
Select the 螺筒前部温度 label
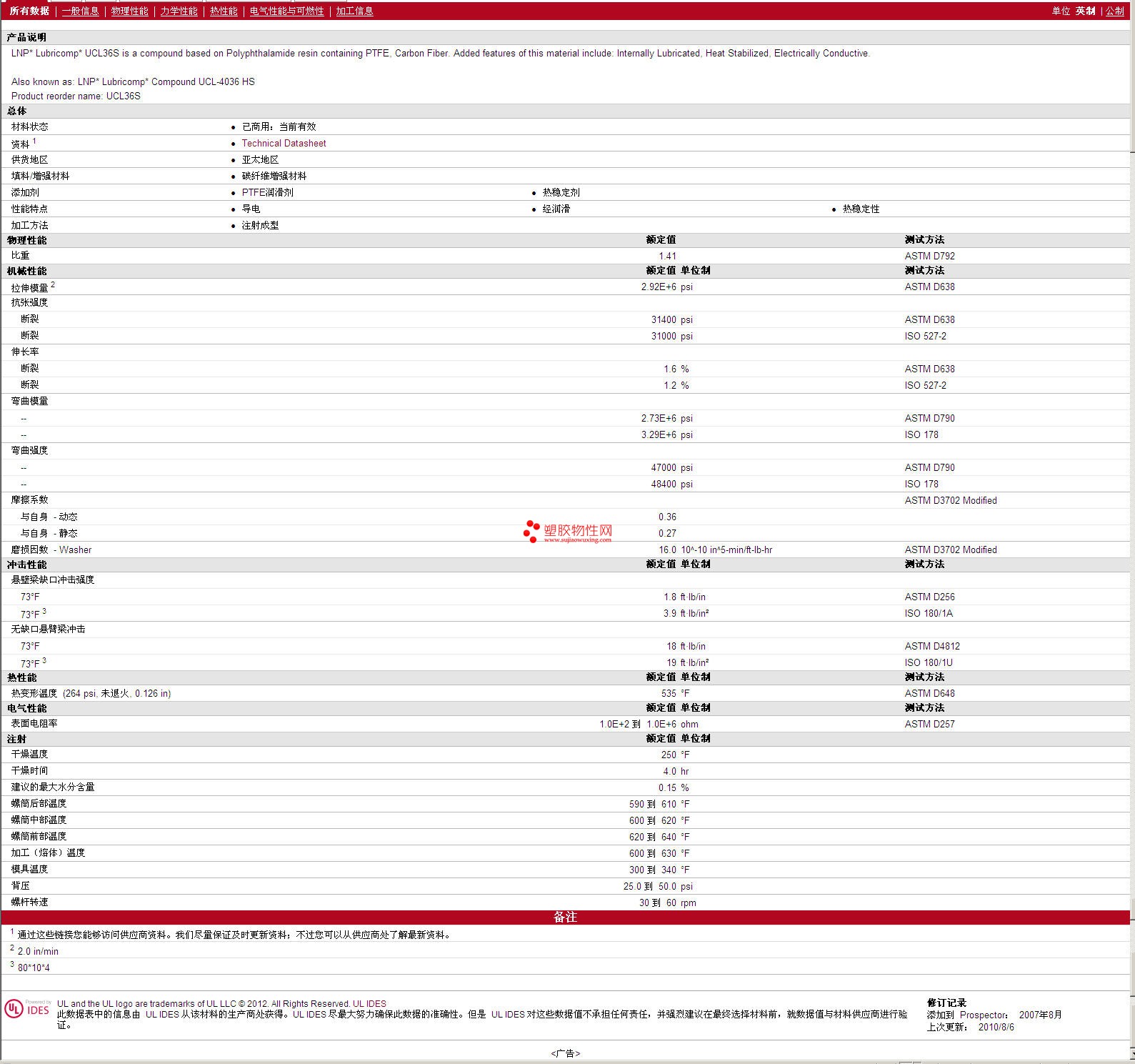point(39,836)
